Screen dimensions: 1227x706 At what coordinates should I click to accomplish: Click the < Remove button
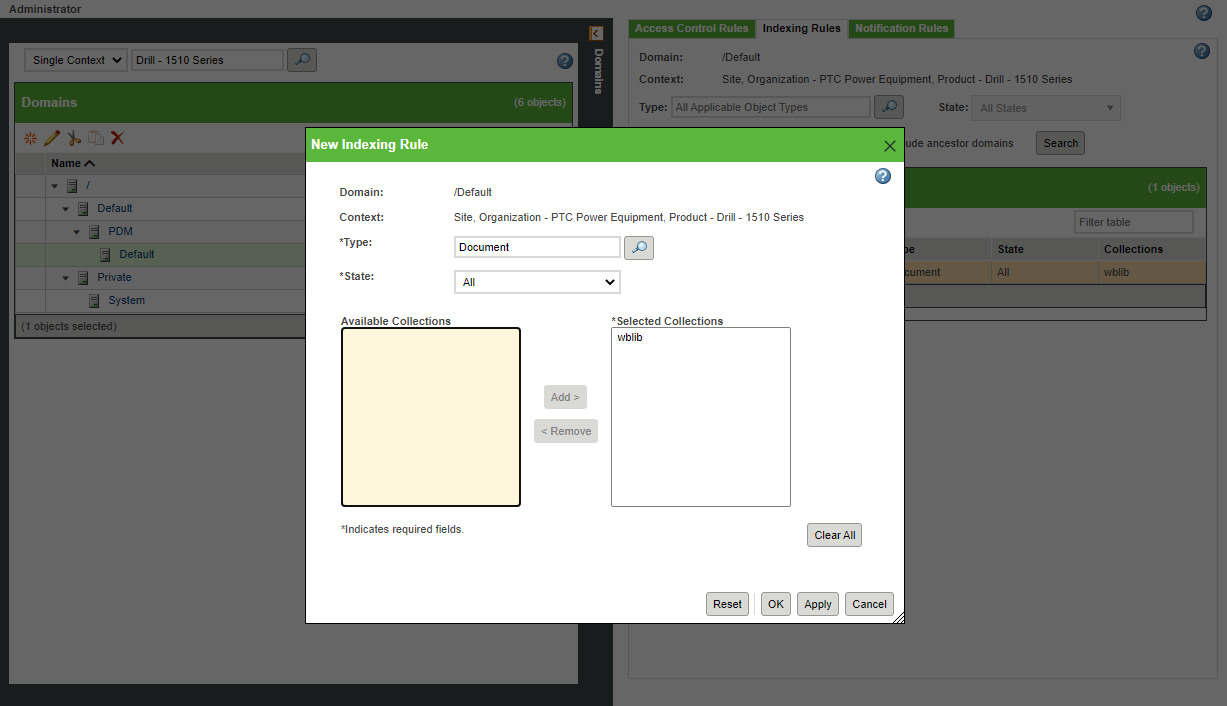pos(566,431)
